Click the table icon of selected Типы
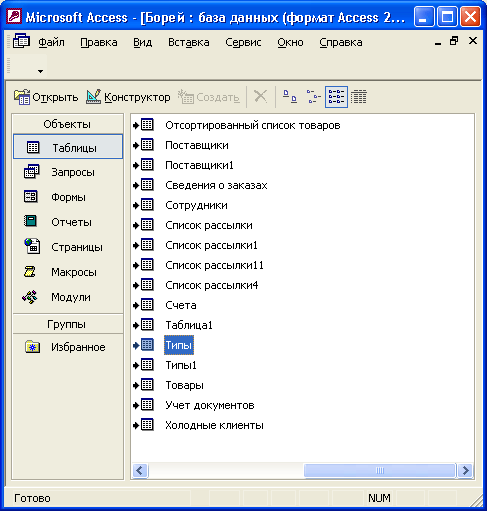This screenshot has width=487, height=511. pos(147,345)
